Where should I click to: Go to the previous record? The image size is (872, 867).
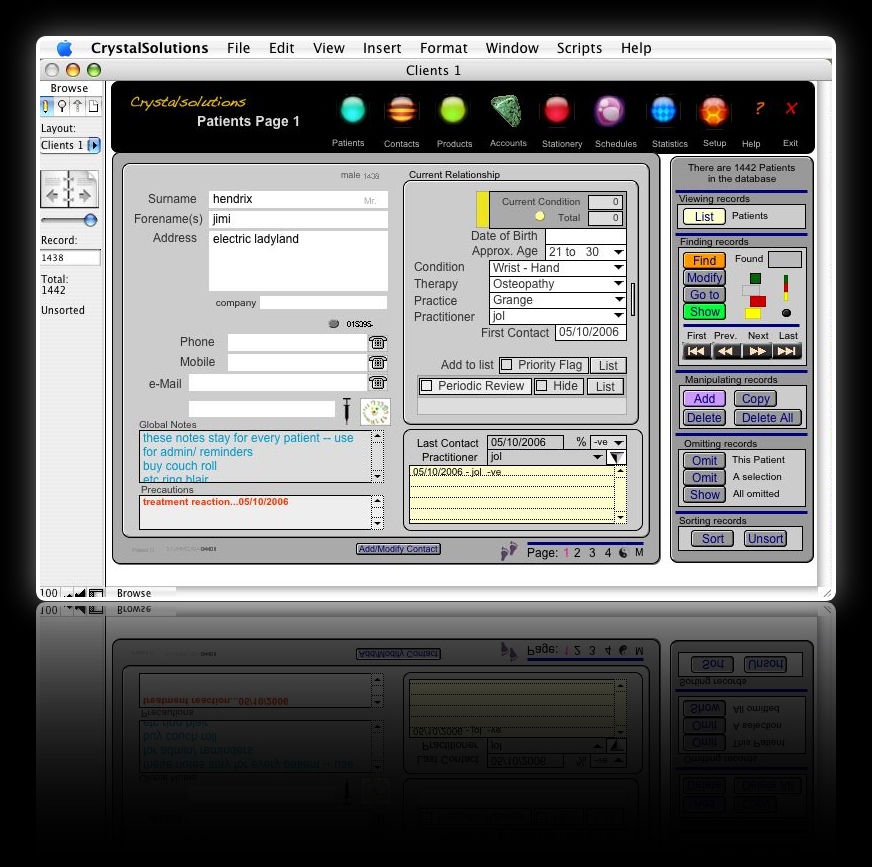click(x=725, y=351)
